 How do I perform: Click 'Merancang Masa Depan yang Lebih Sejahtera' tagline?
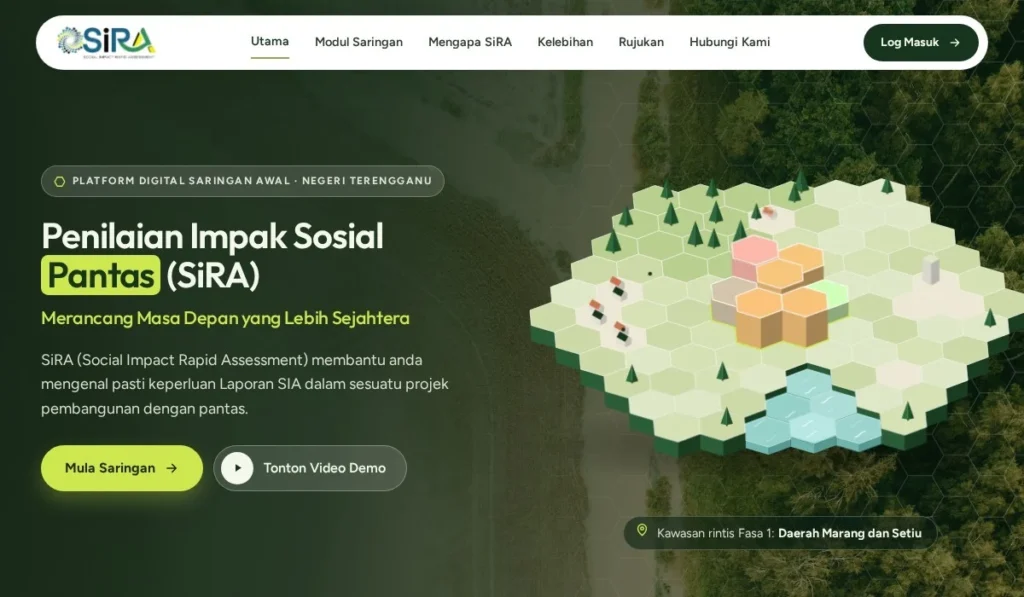click(x=225, y=318)
